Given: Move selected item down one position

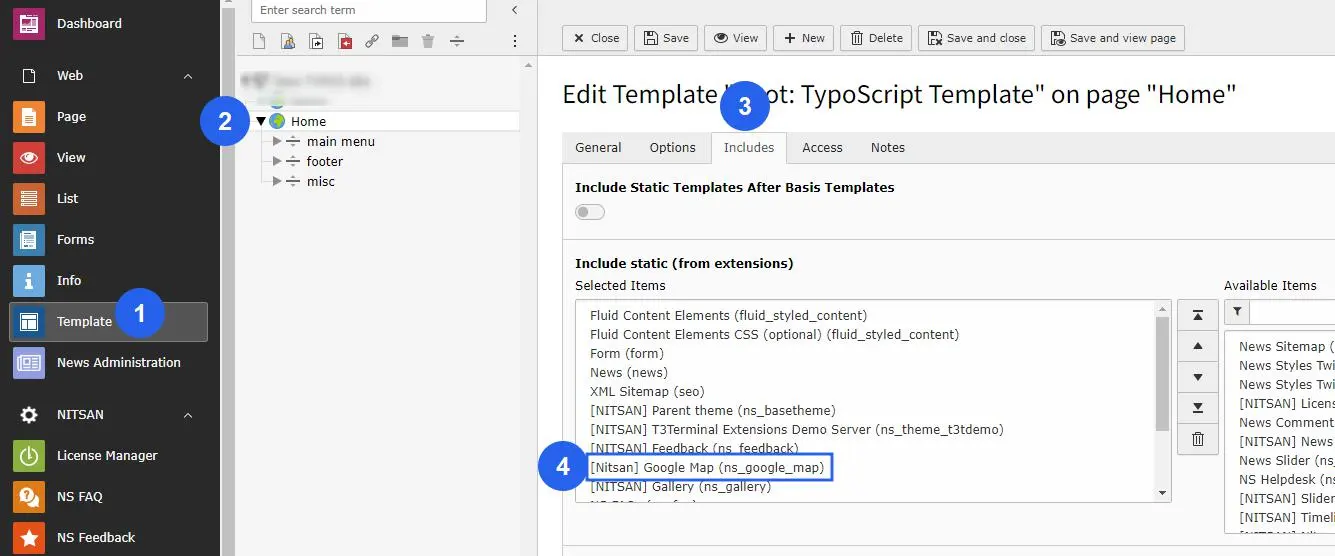Looking at the screenshot, I should [1198, 378].
